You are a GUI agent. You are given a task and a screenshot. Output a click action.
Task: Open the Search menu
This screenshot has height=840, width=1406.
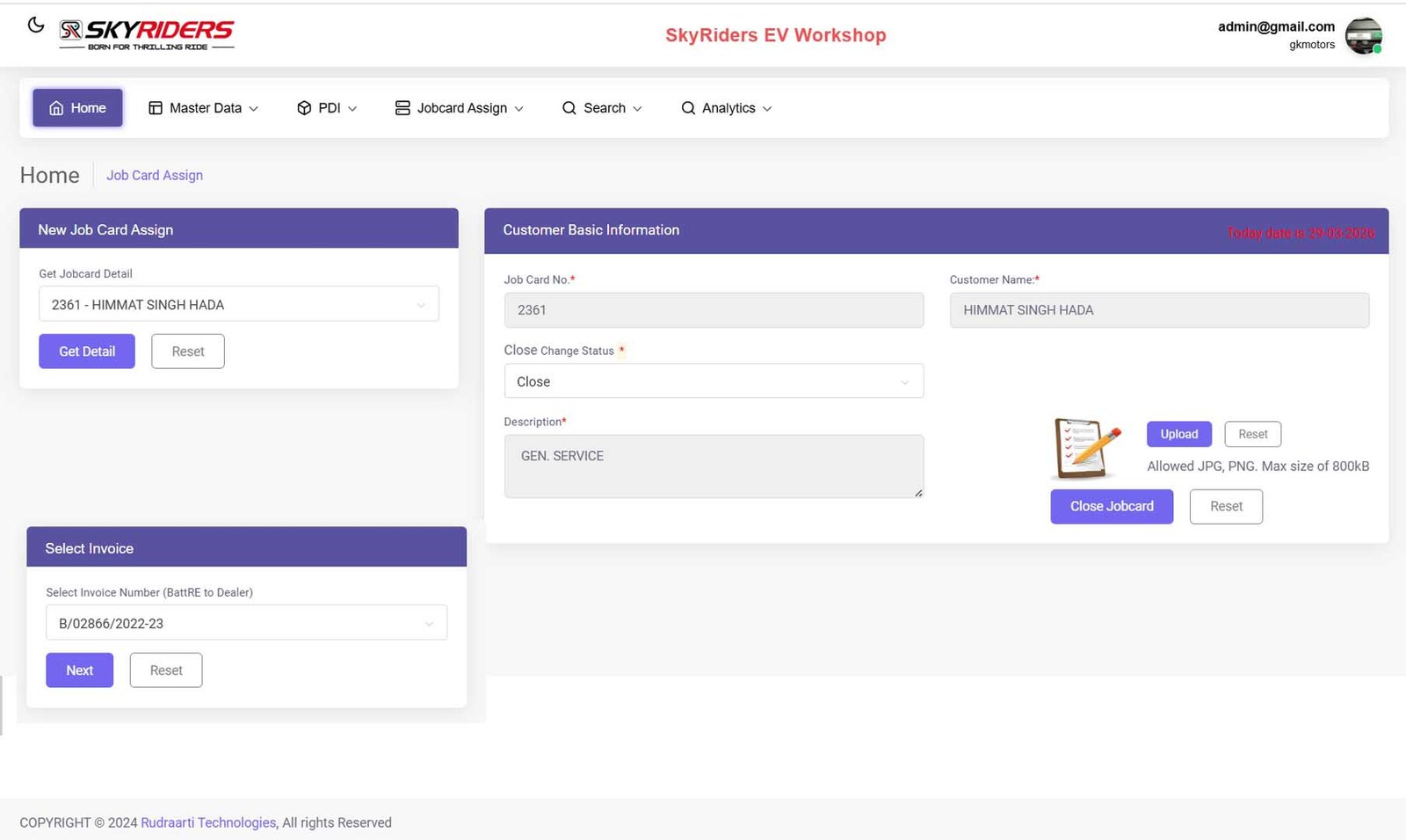(x=602, y=108)
